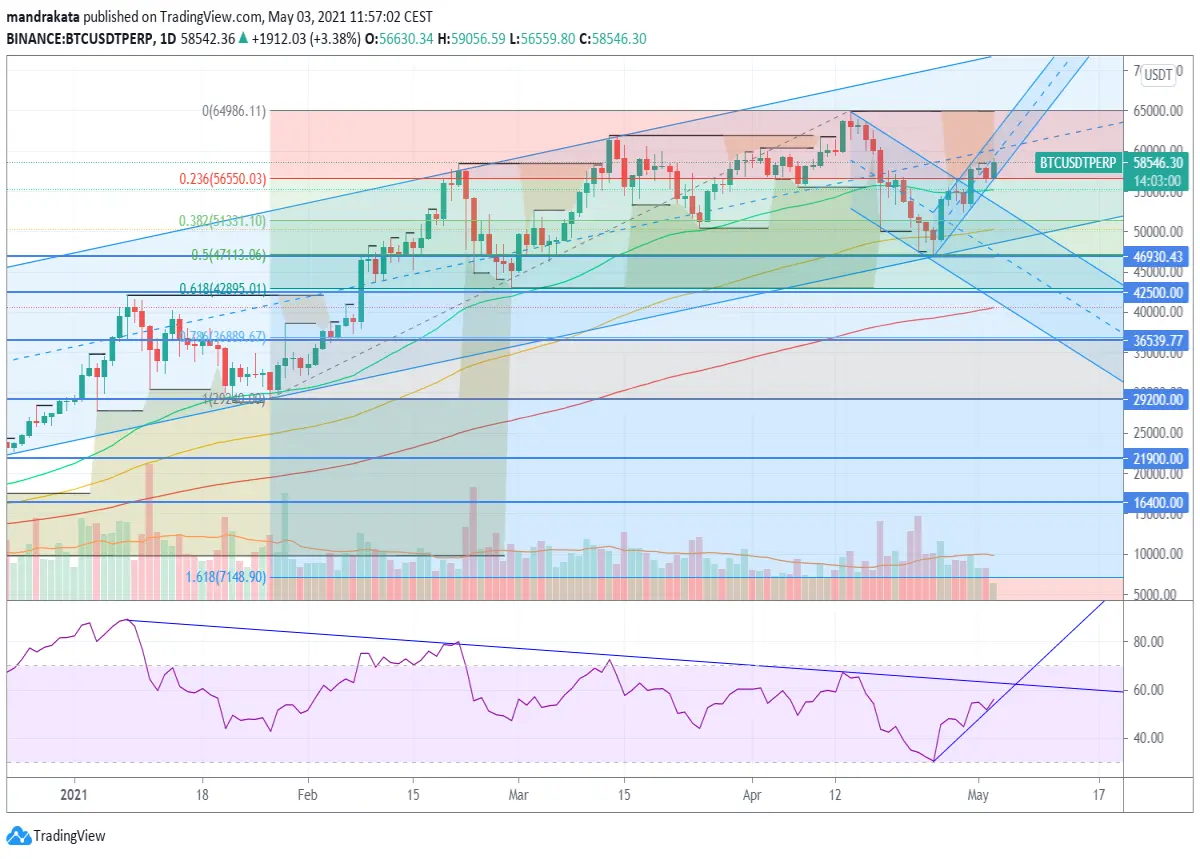Click the Fibonacci 0.382(51331.10) level label

tap(223, 221)
